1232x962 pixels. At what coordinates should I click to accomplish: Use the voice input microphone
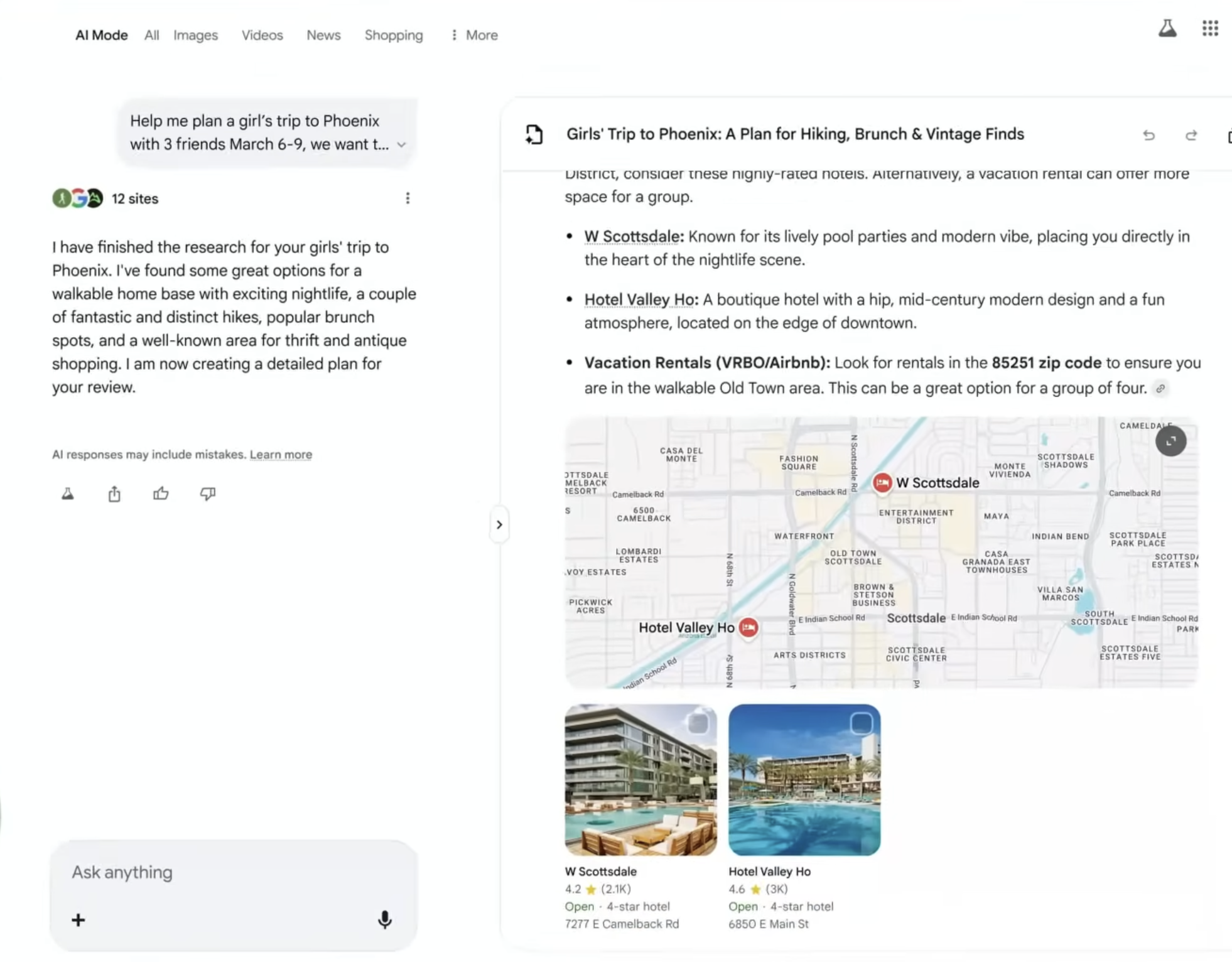pos(384,921)
